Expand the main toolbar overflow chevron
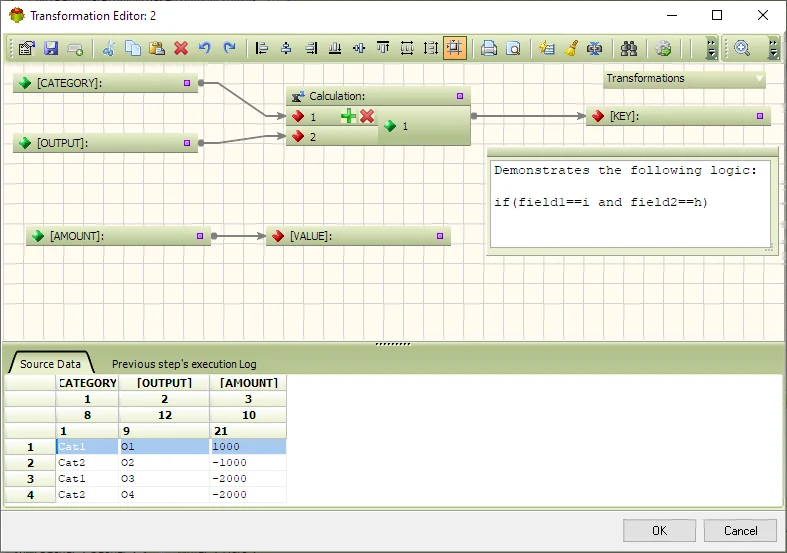This screenshot has width=787, height=553. tap(711, 48)
